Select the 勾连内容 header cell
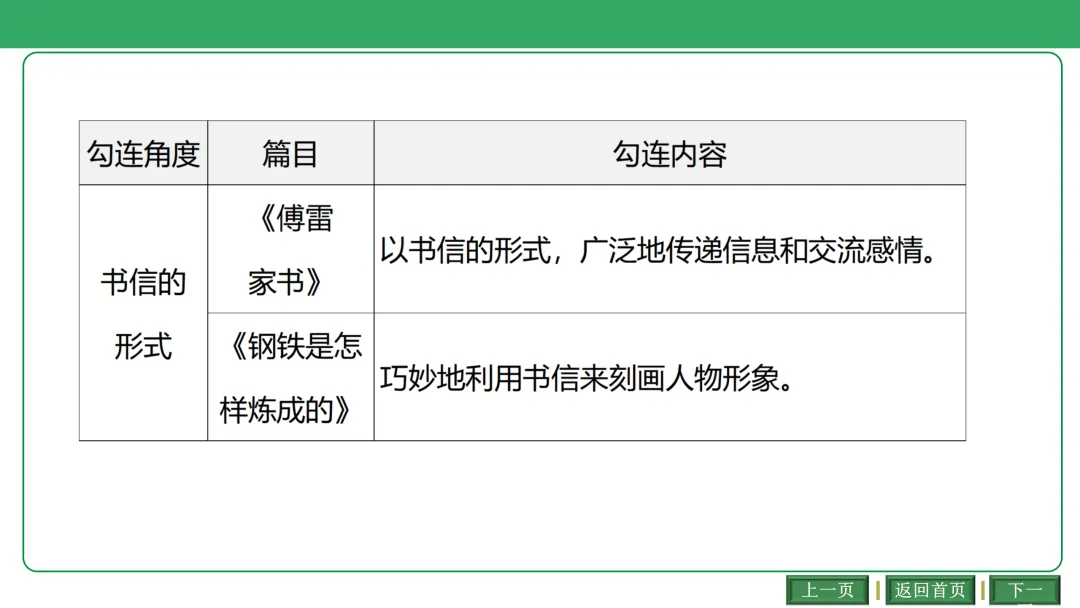 click(670, 153)
